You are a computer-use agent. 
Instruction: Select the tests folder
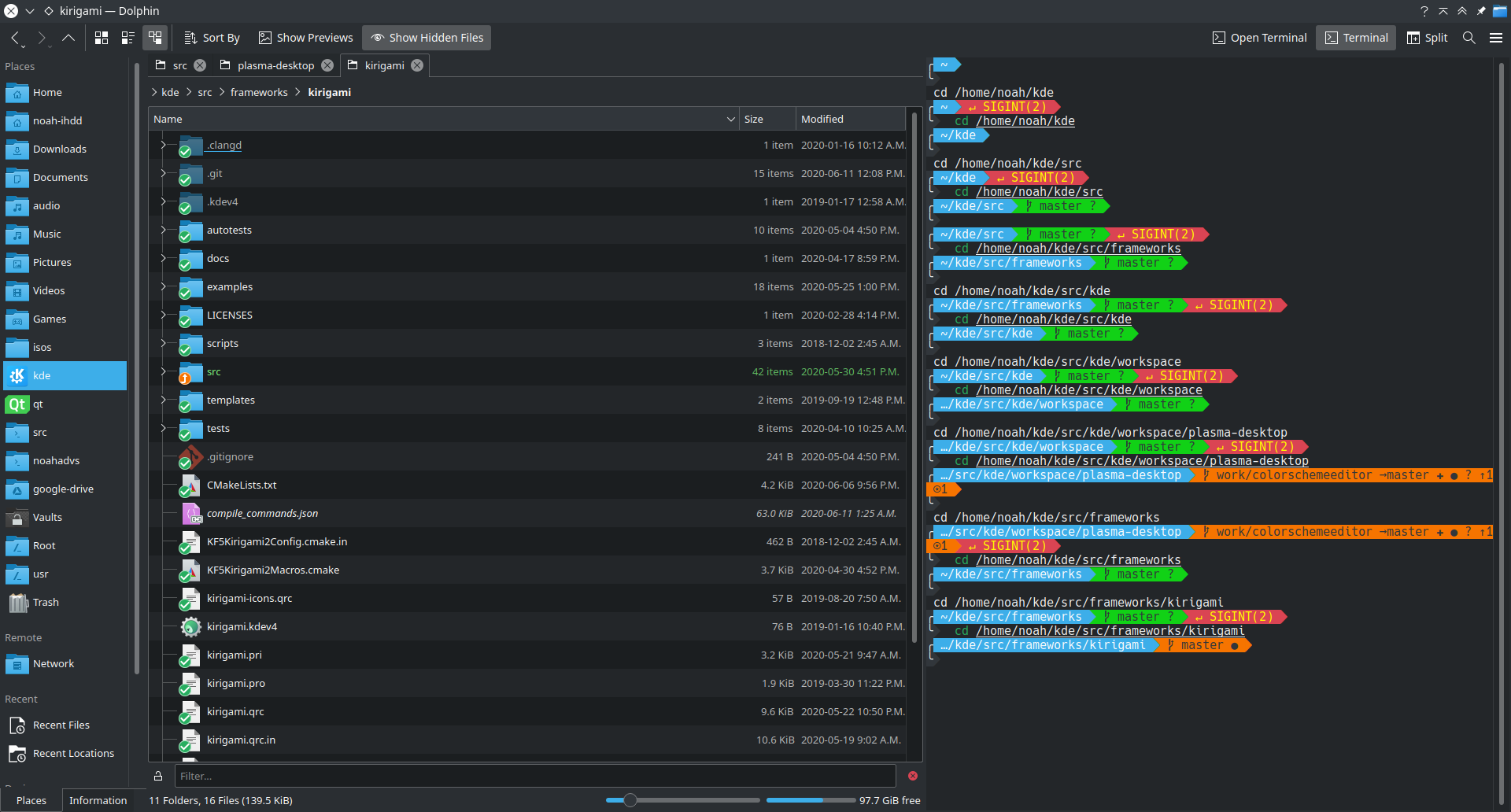218,428
